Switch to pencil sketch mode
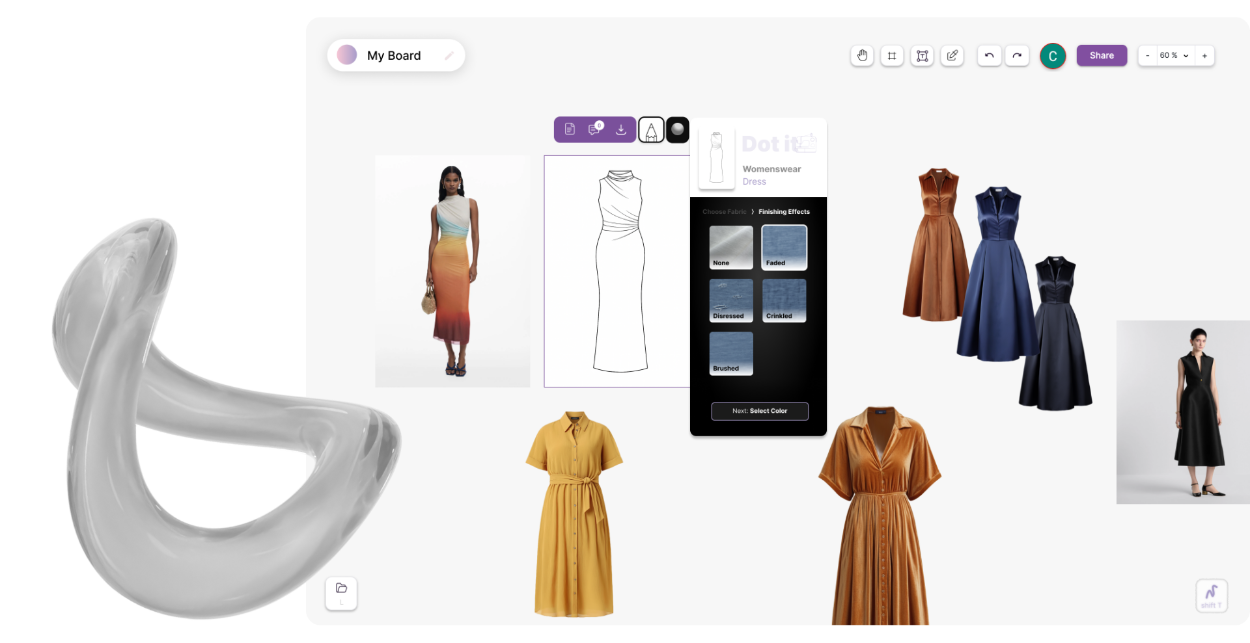 [651, 130]
